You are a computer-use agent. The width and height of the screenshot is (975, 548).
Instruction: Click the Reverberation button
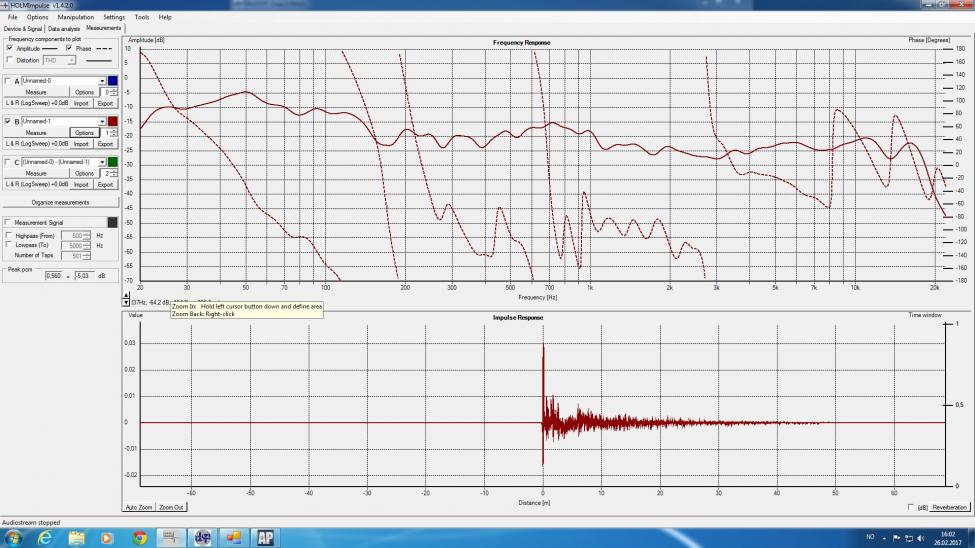pyautogui.click(x=950, y=508)
